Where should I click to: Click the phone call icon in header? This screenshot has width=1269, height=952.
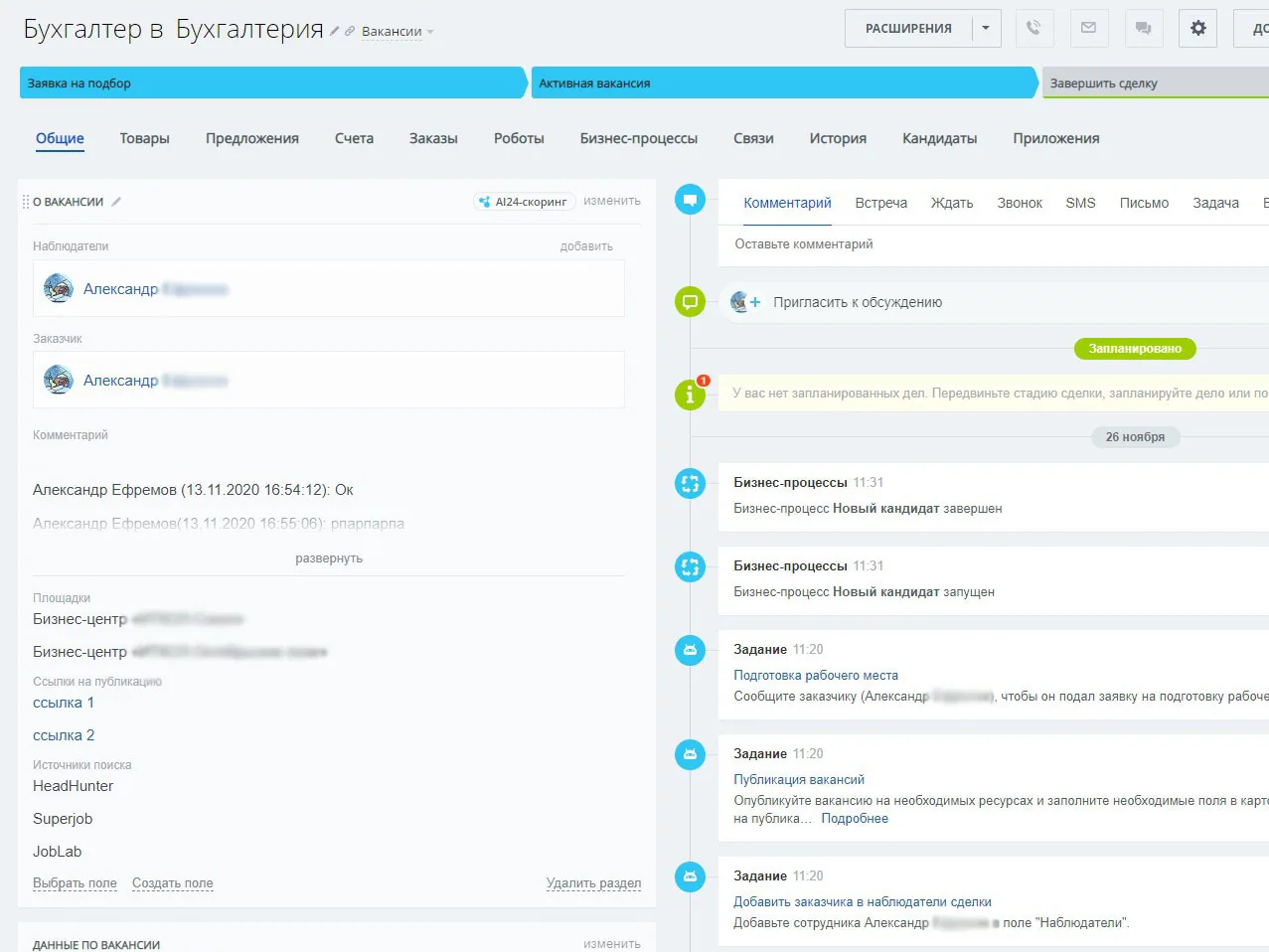pos(1034,28)
